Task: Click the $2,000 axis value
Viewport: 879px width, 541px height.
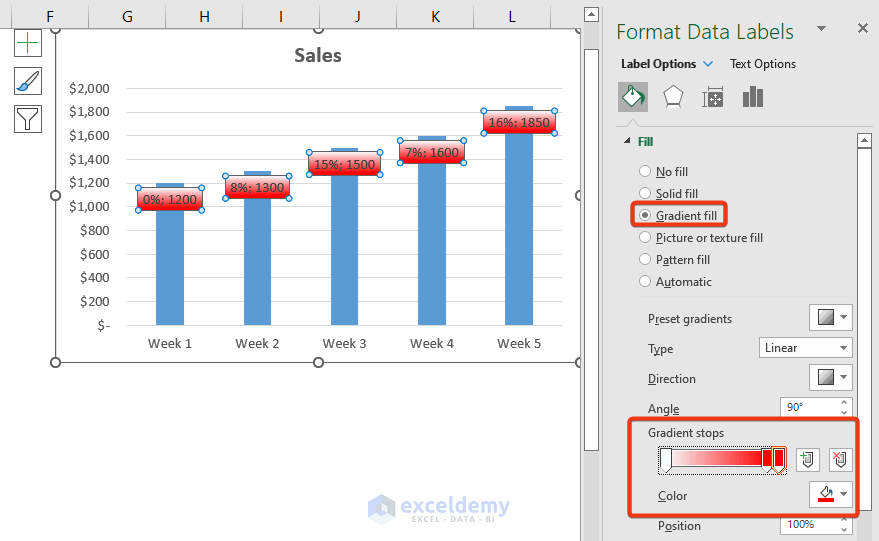Action: [89, 88]
